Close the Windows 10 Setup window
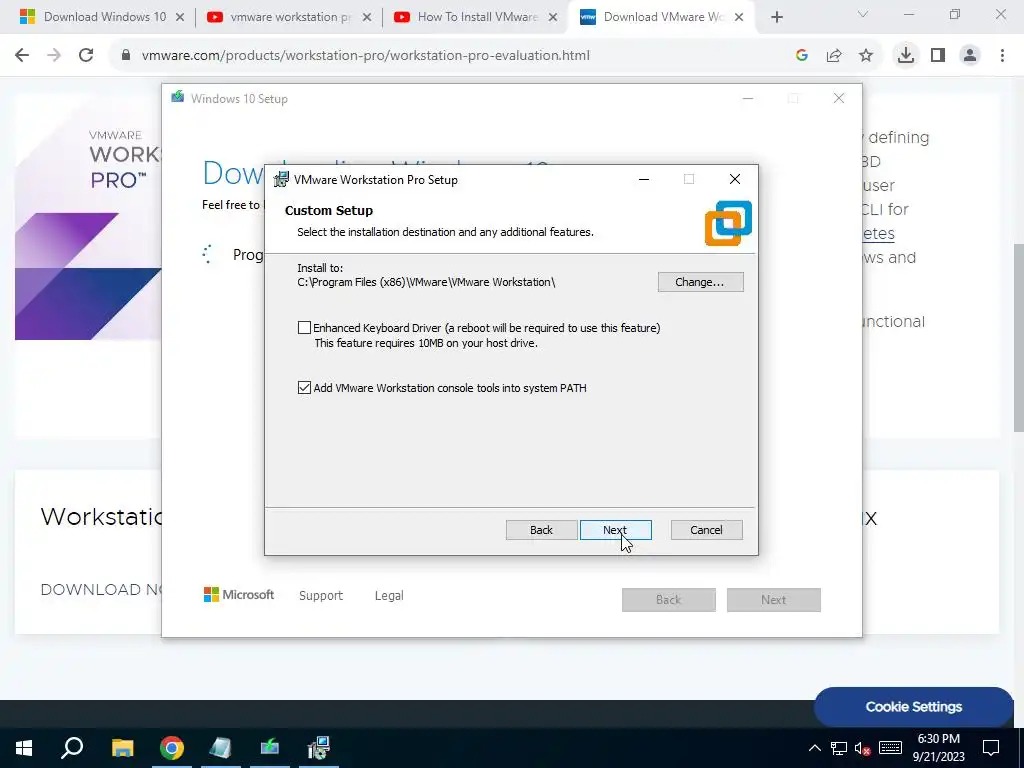This screenshot has width=1024, height=768. (839, 99)
